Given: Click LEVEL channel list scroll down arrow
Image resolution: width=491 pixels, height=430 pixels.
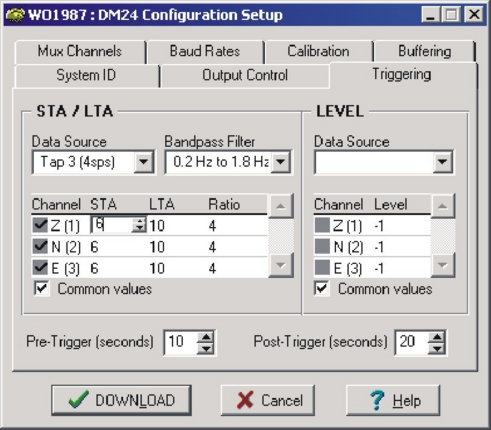Looking at the screenshot, I should pos(443,265).
